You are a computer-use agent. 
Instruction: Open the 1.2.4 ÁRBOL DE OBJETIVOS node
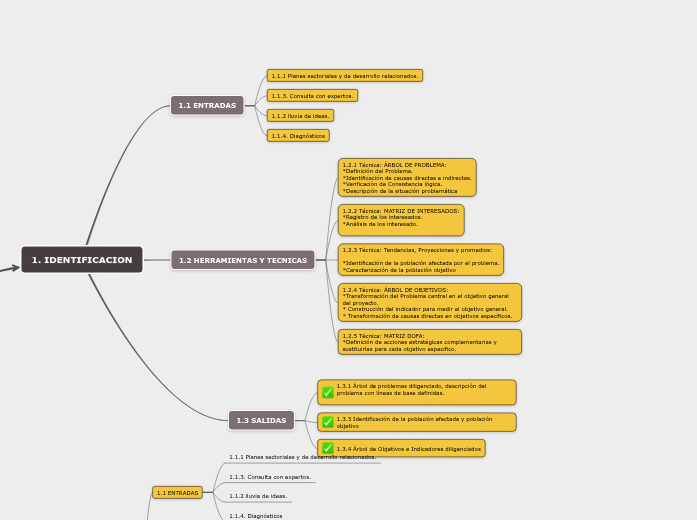point(429,302)
